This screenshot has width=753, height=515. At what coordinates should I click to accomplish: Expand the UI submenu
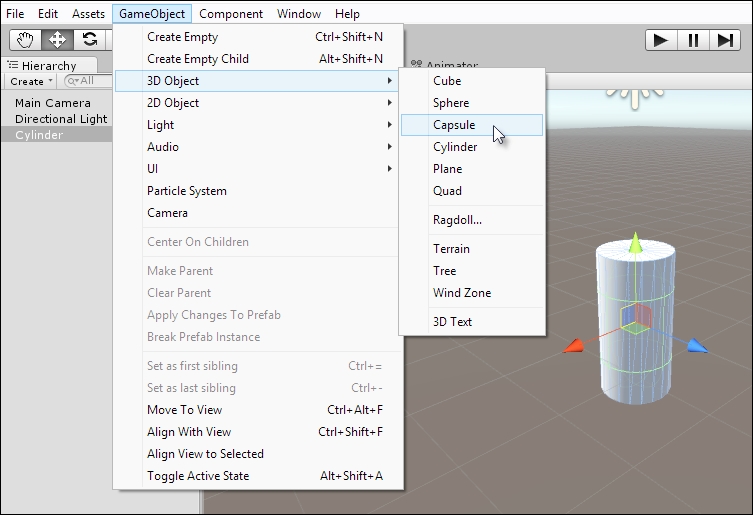[x=257, y=169]
